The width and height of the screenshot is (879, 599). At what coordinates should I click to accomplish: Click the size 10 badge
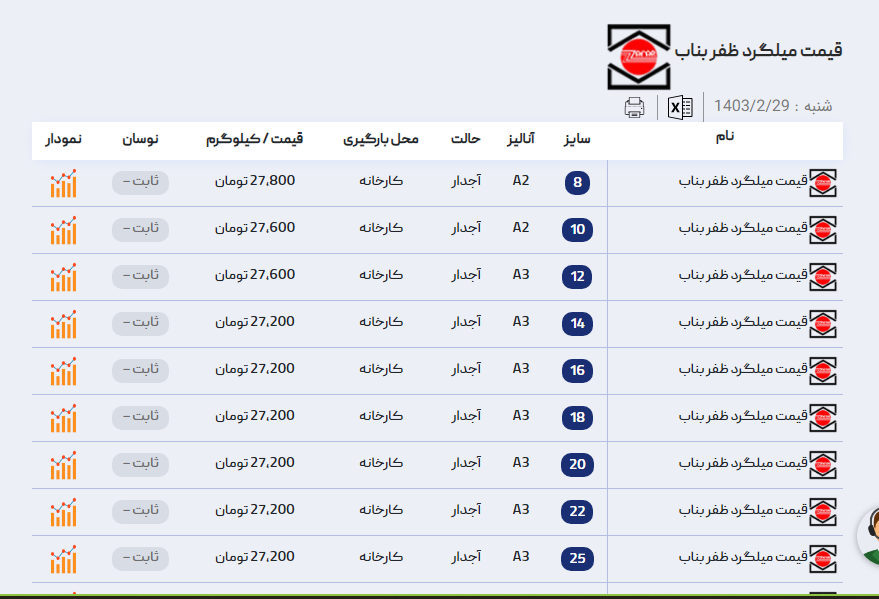[577, 230]
